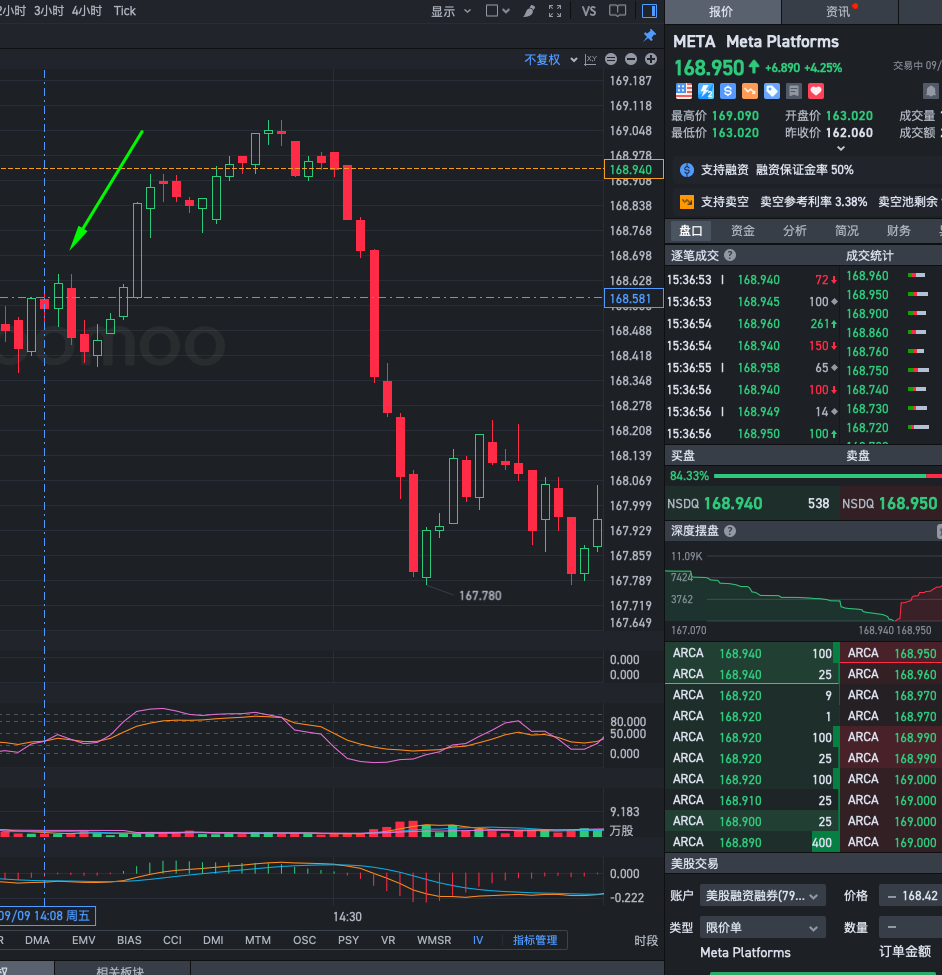This screenshot has width=942, height=975.
Task: Switch chart to 4小时 interval
Action: pyautogui.click(x=86, y=11)
